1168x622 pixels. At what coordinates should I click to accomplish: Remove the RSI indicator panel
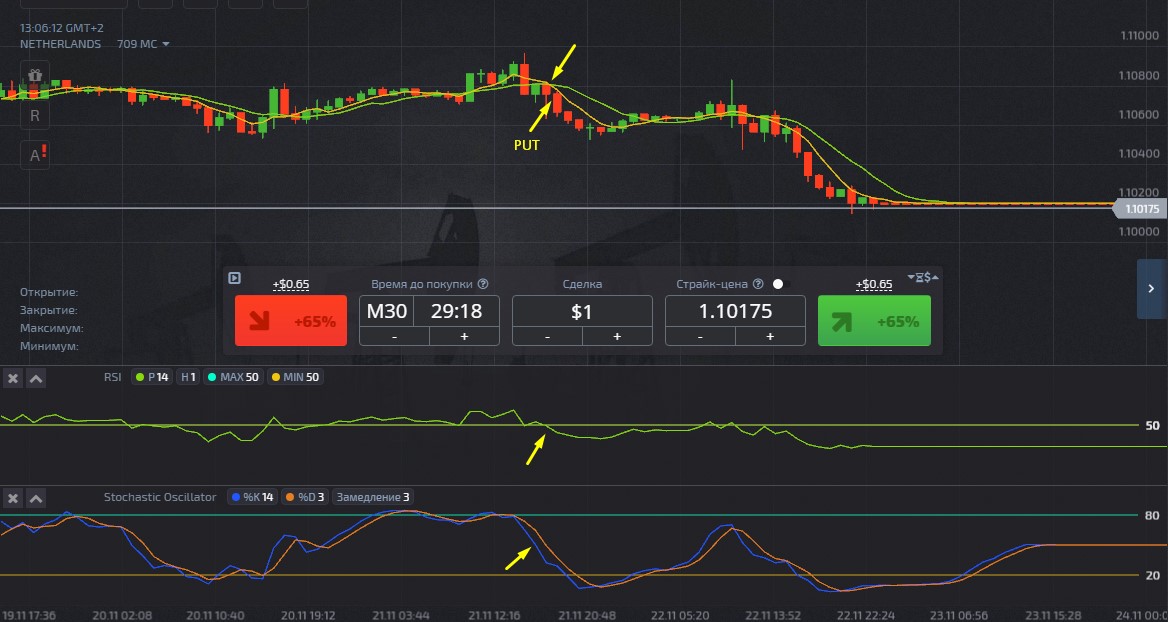(13, 378)
